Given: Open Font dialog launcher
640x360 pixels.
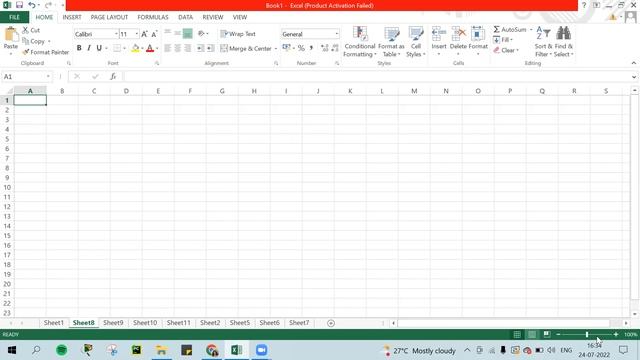Looking at the screenshot, I should coord(157,63).
